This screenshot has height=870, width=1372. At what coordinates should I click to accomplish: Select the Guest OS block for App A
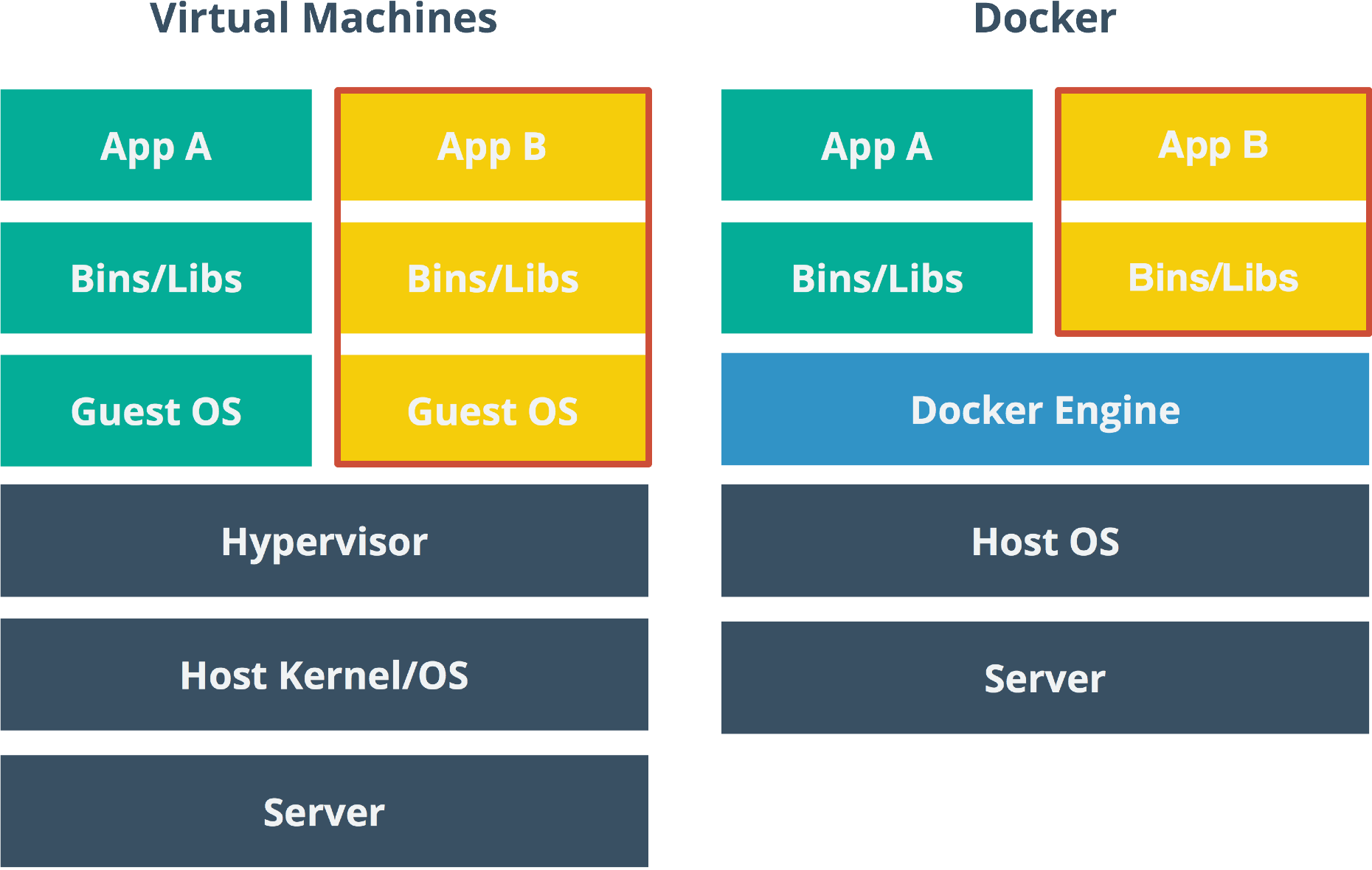[156, 411]
